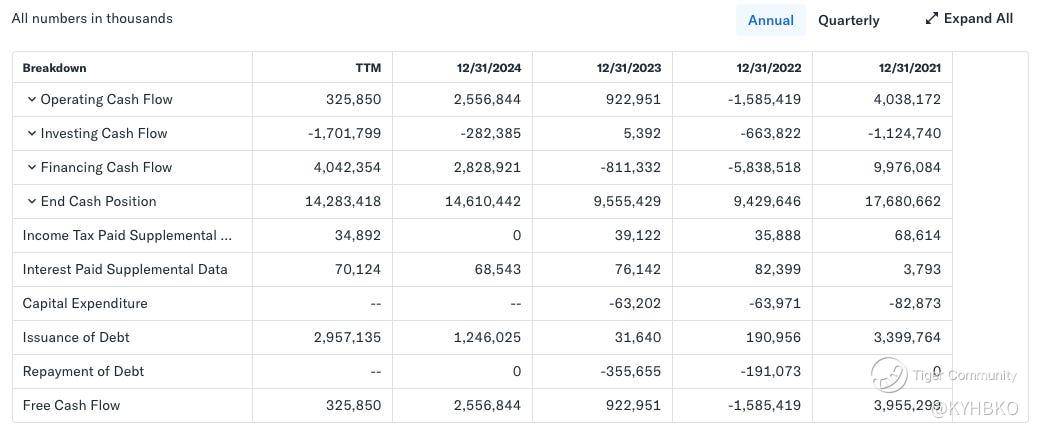Viewport: 1038px width, 432px height.
Task: Click the Repayment of Debt row label
Action: pyautogui.click(x=83, y=371)
